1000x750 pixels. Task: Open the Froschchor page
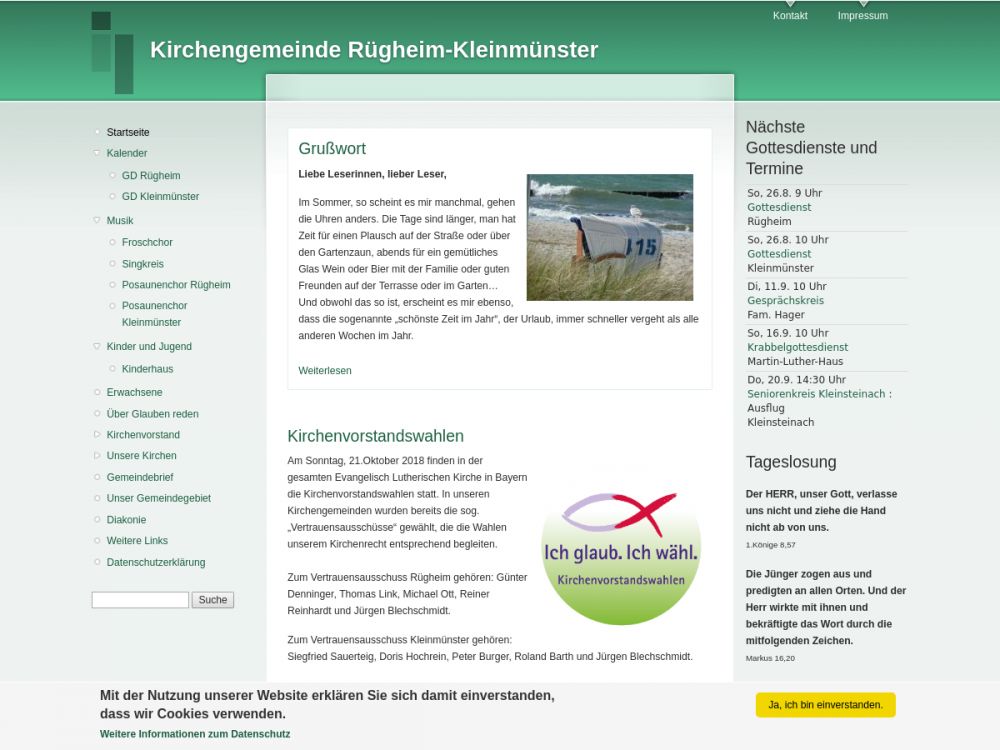click(x=147, y=242)
